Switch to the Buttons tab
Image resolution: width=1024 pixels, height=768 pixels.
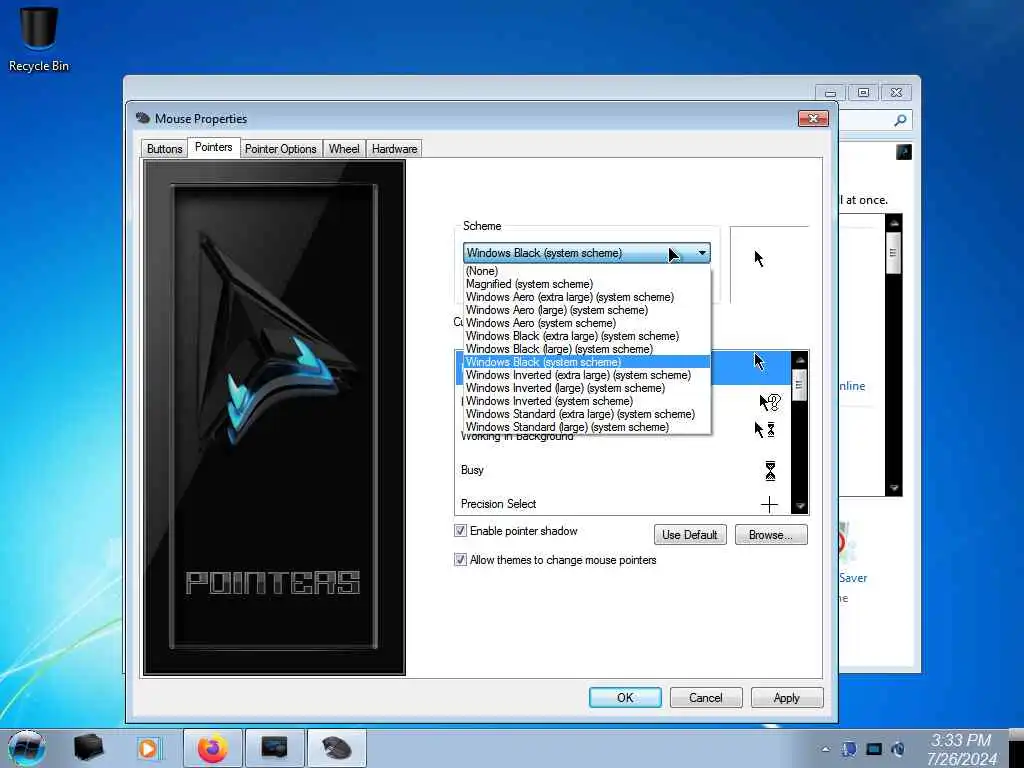[x=165, y=149]
